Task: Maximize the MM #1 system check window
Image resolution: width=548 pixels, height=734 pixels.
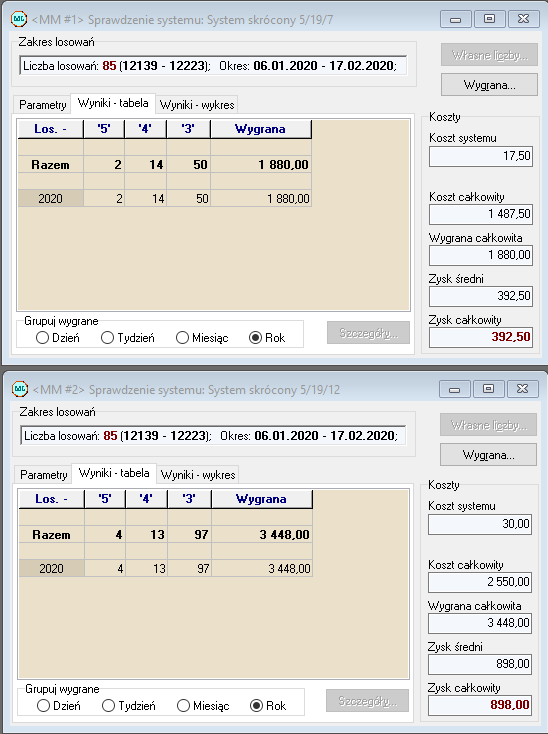Action: (489, 19)
